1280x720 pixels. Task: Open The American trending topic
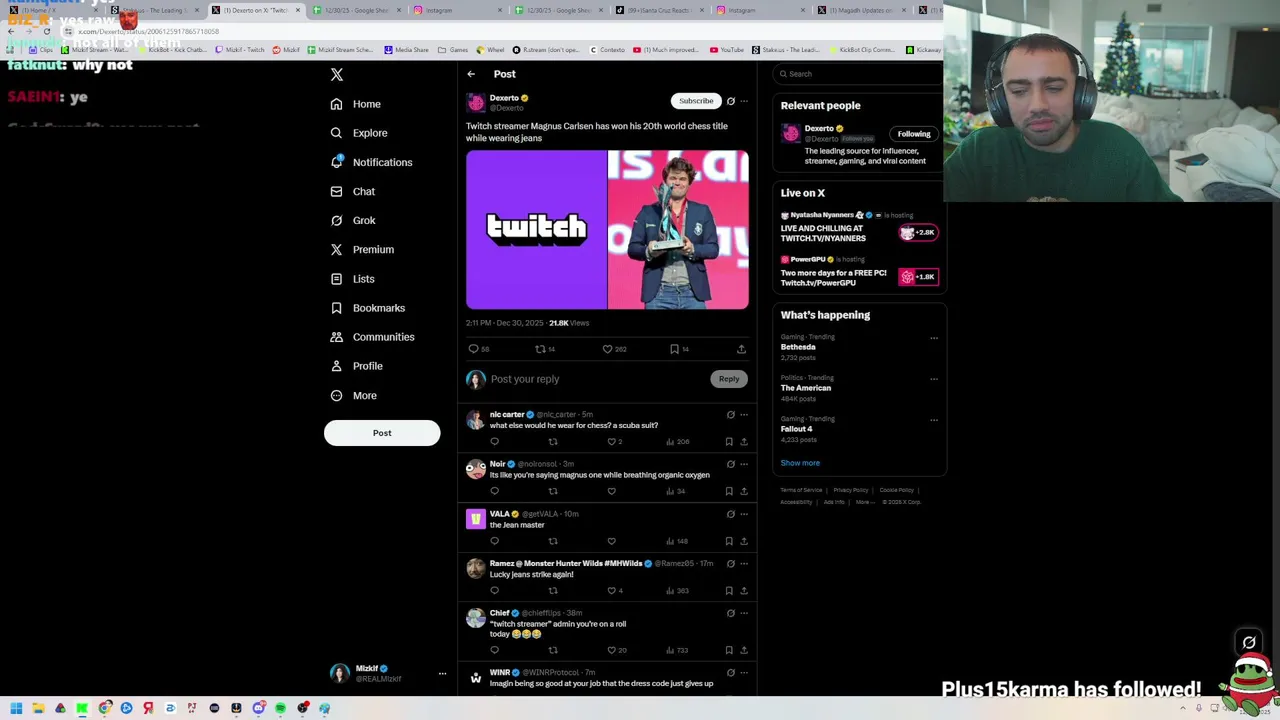[x=860, y=388]
